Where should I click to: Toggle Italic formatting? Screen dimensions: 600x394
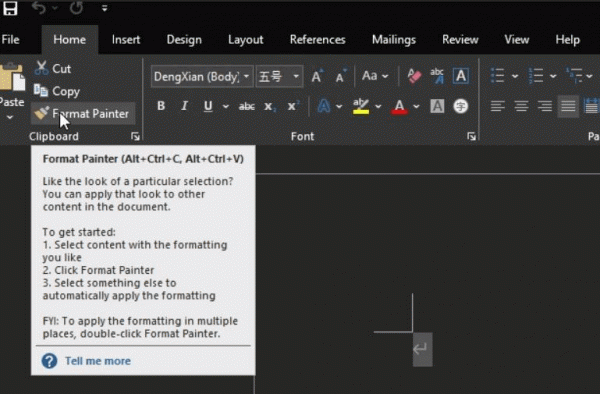184,106
